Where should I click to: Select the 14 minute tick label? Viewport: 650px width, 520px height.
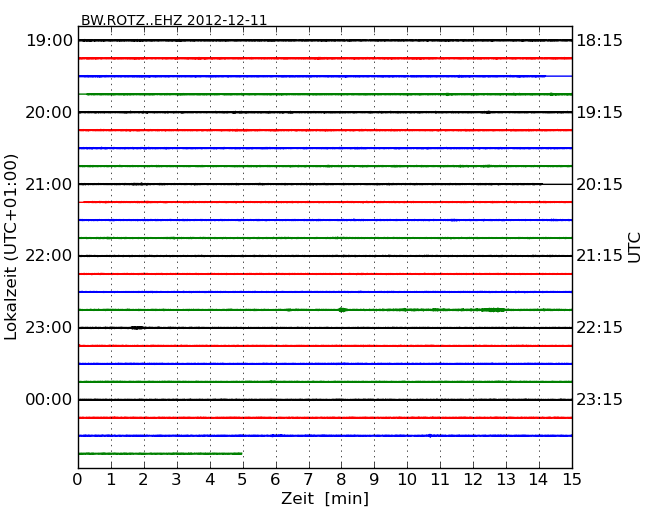[x=538, y=480]
